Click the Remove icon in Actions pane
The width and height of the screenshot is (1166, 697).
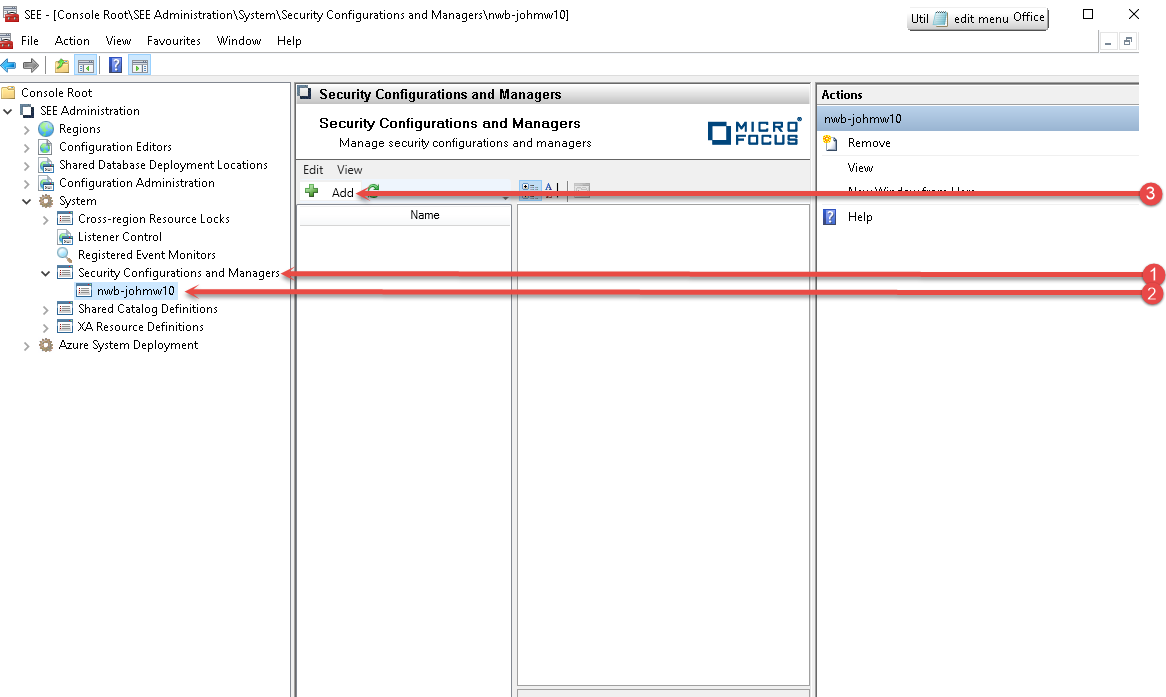click(831, 143)
